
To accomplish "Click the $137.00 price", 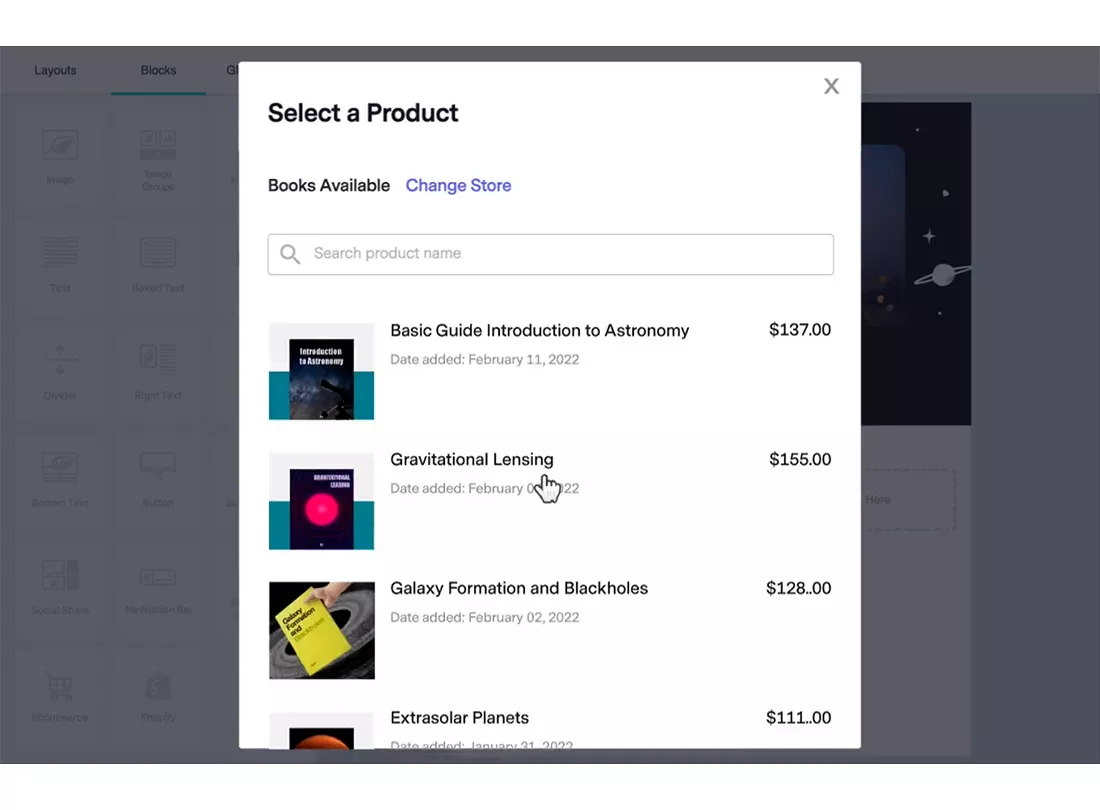I will coord(800,330).
